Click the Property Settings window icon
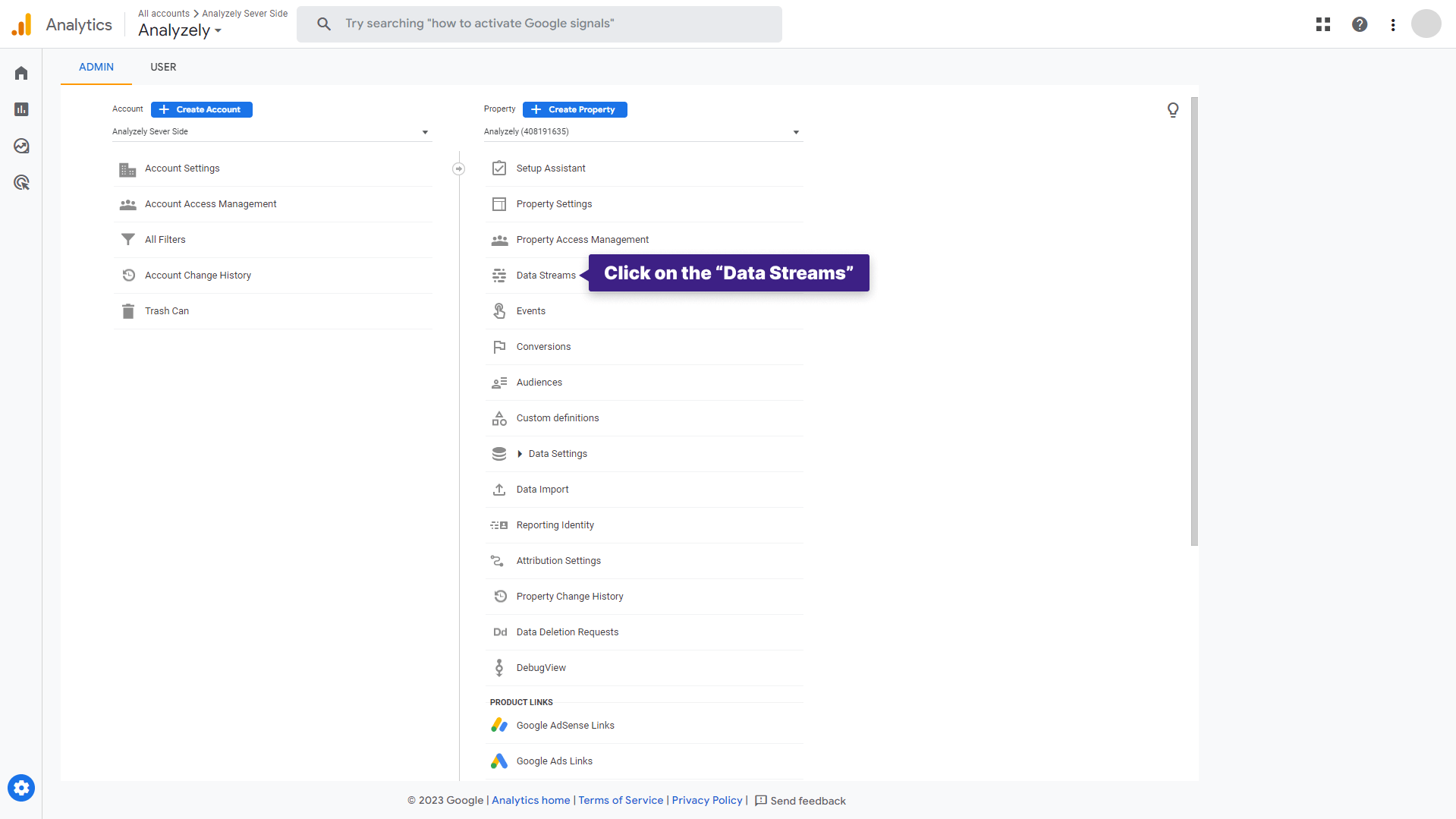 499,204
